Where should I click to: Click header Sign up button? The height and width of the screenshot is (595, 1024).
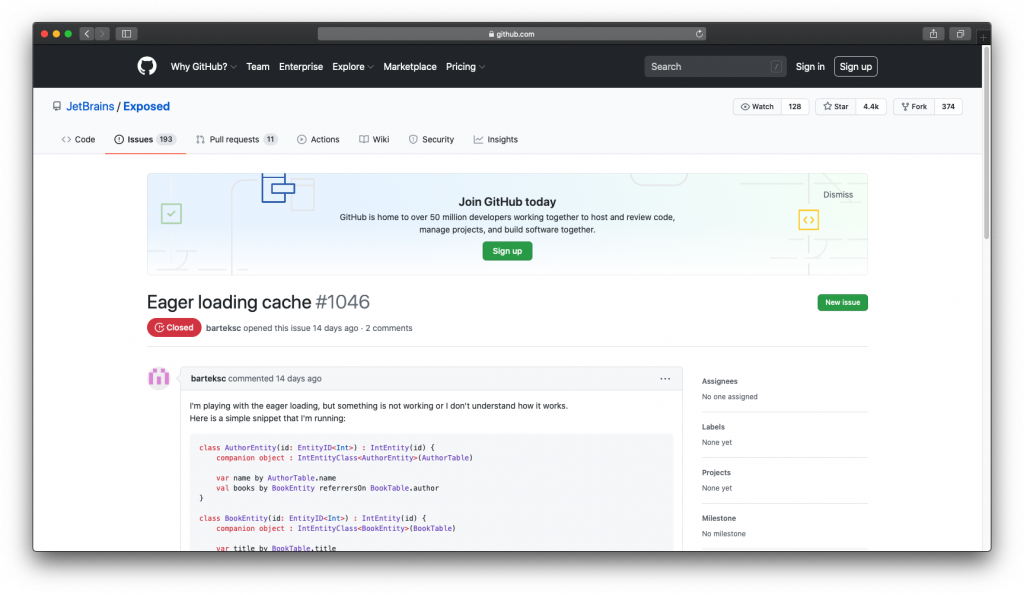point(856,67)
